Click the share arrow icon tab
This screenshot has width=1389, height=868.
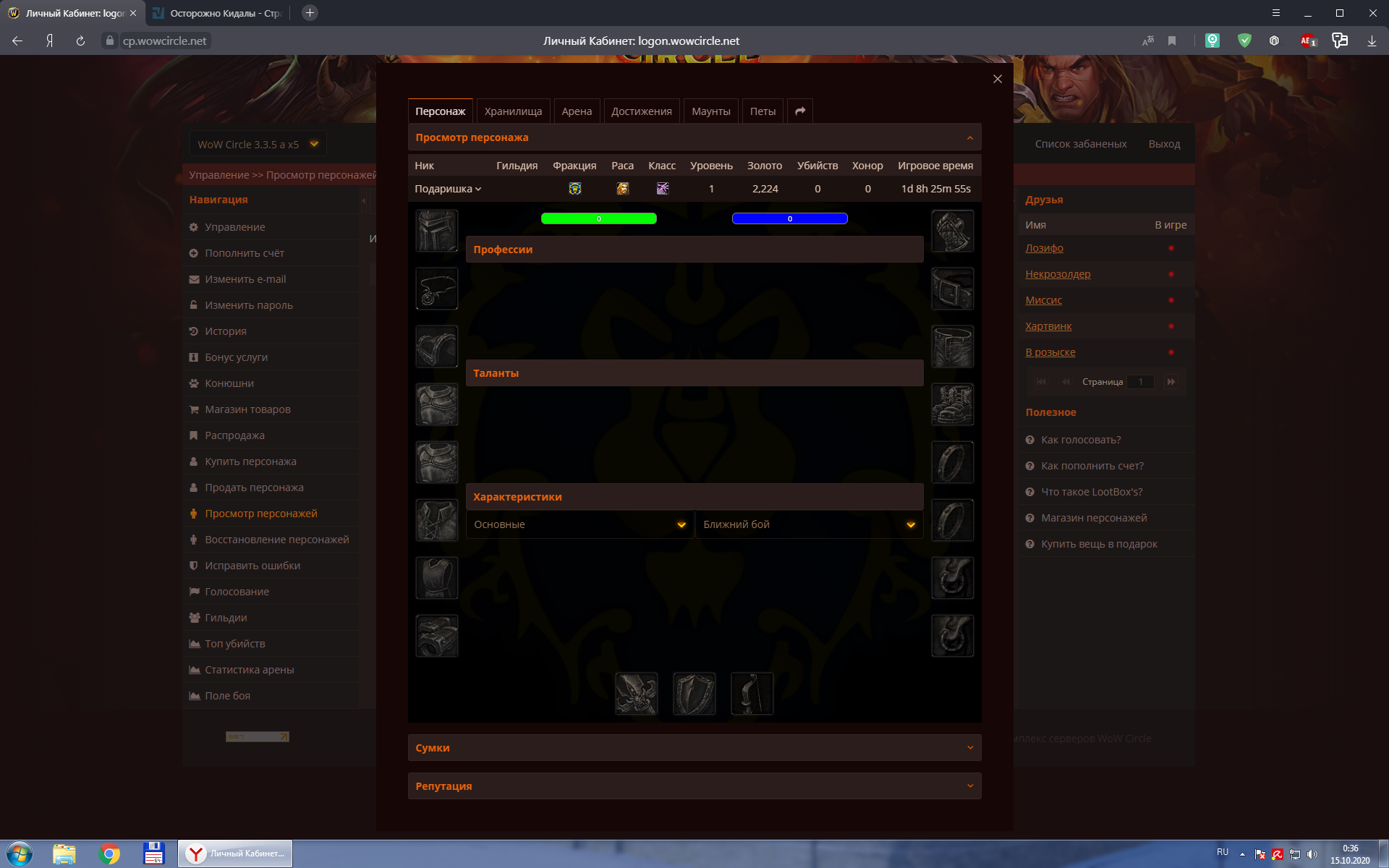(x=799, y=111)
